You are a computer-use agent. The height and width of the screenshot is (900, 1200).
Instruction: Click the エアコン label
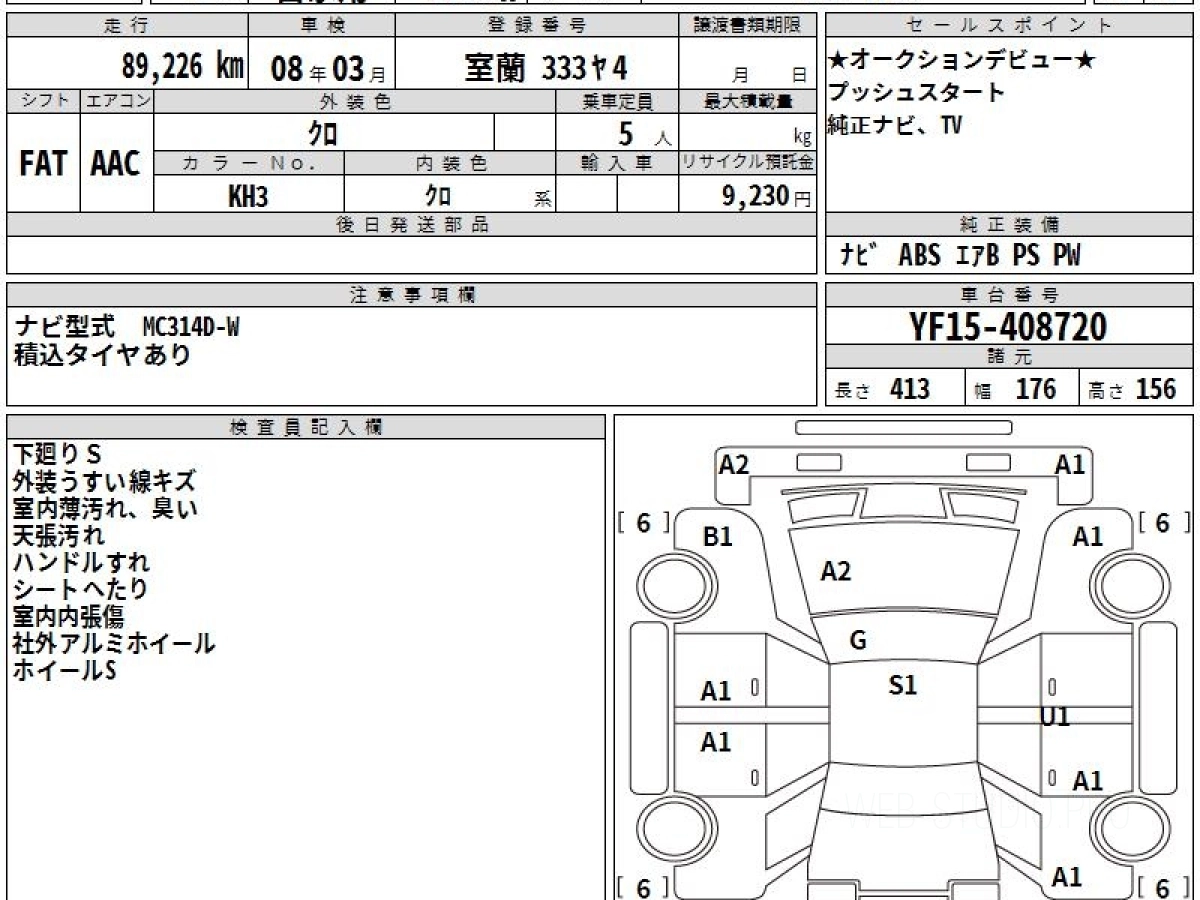coord(117,101)
